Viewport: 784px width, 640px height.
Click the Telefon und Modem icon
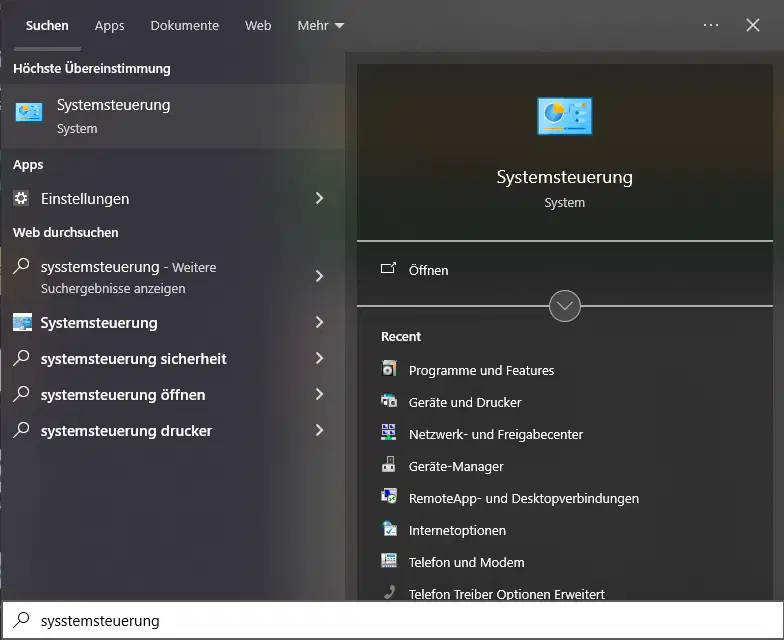coord(389,560)
